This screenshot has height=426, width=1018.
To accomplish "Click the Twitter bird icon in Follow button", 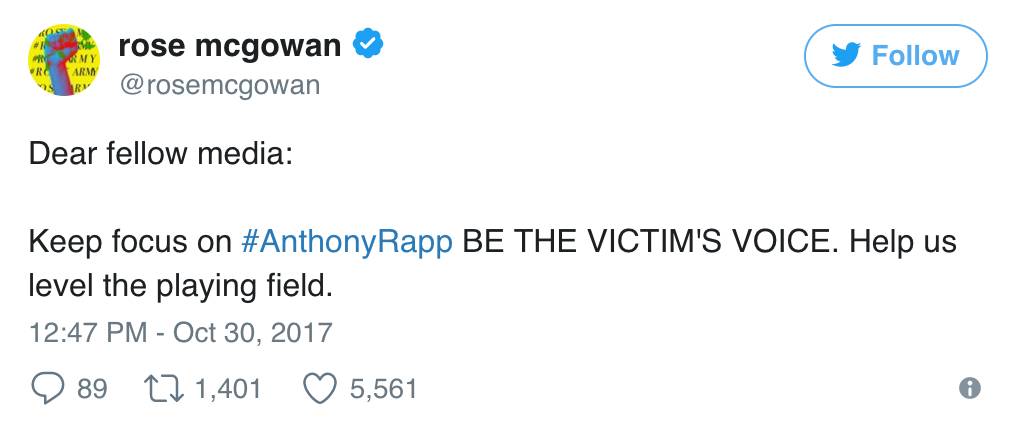I will (x=846, y=56).
